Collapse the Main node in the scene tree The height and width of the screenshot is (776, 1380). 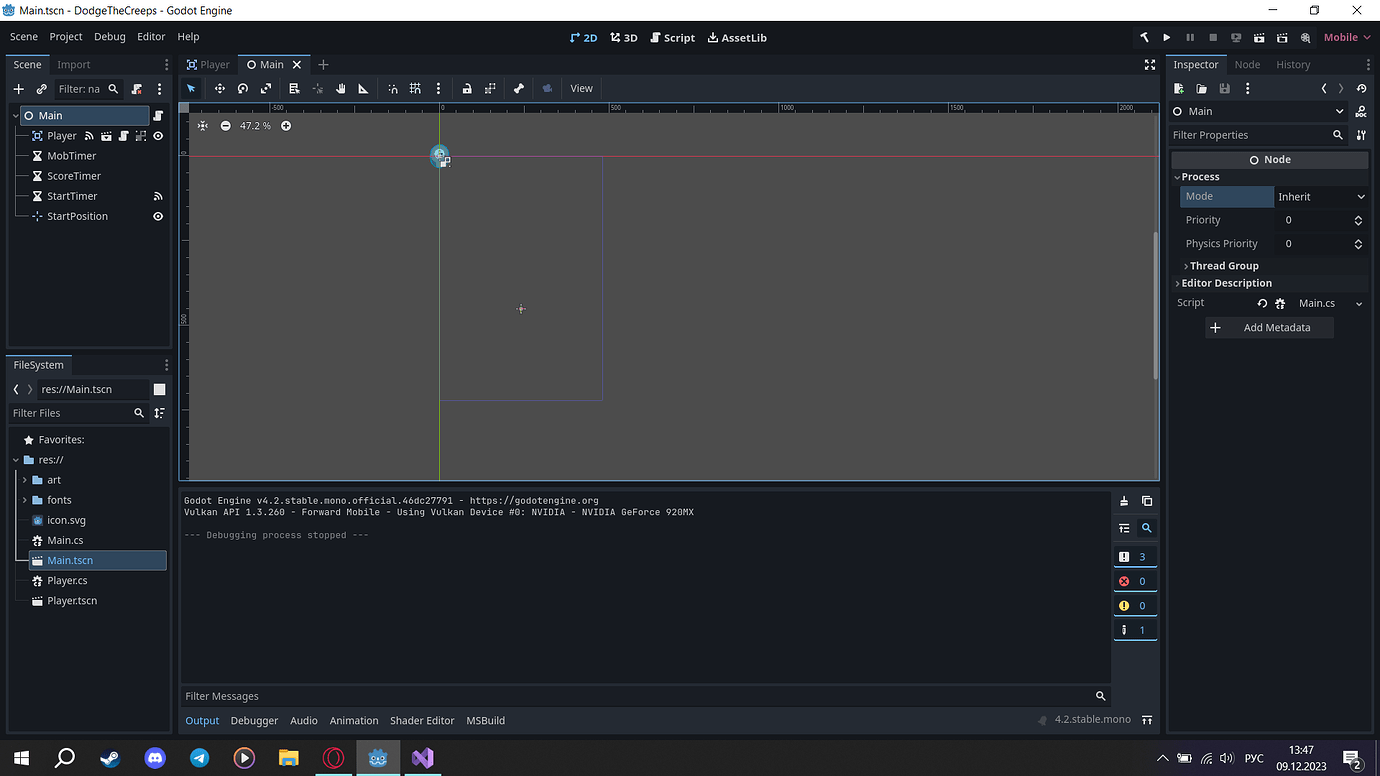click(x=15, y=115)
